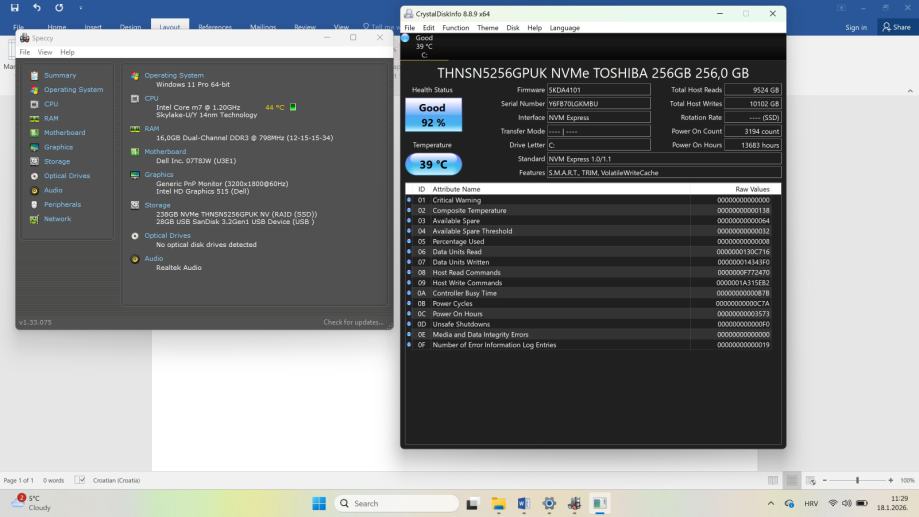Click the RAM stick icon in summary pane
Viewport: 919px width, 517px height.
(x=135, y=129)
